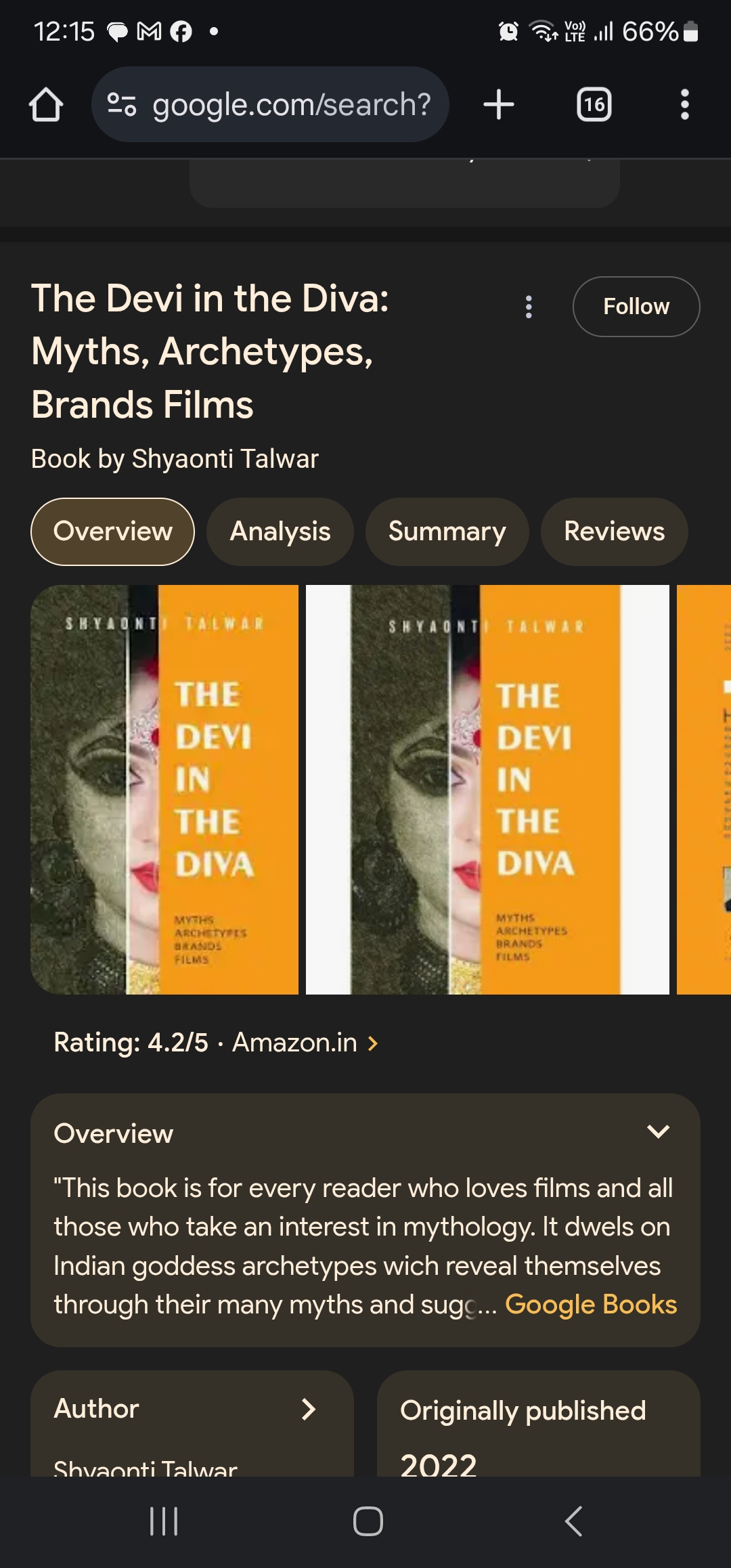
Task: Tap the Android recent apps icon
Action: coord(163,1521)
